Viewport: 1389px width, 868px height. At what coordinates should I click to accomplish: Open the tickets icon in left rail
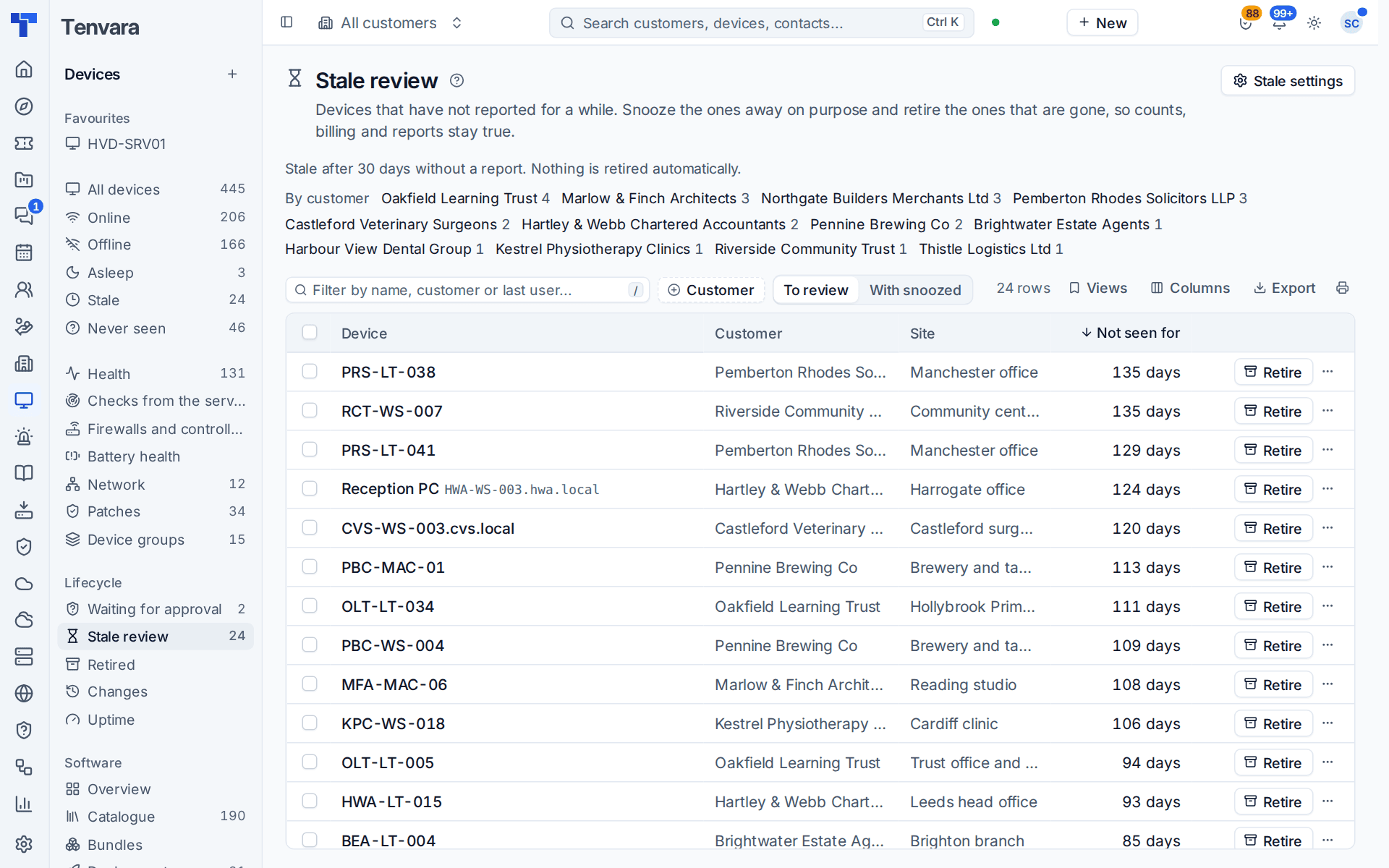[x=24, y=143]
